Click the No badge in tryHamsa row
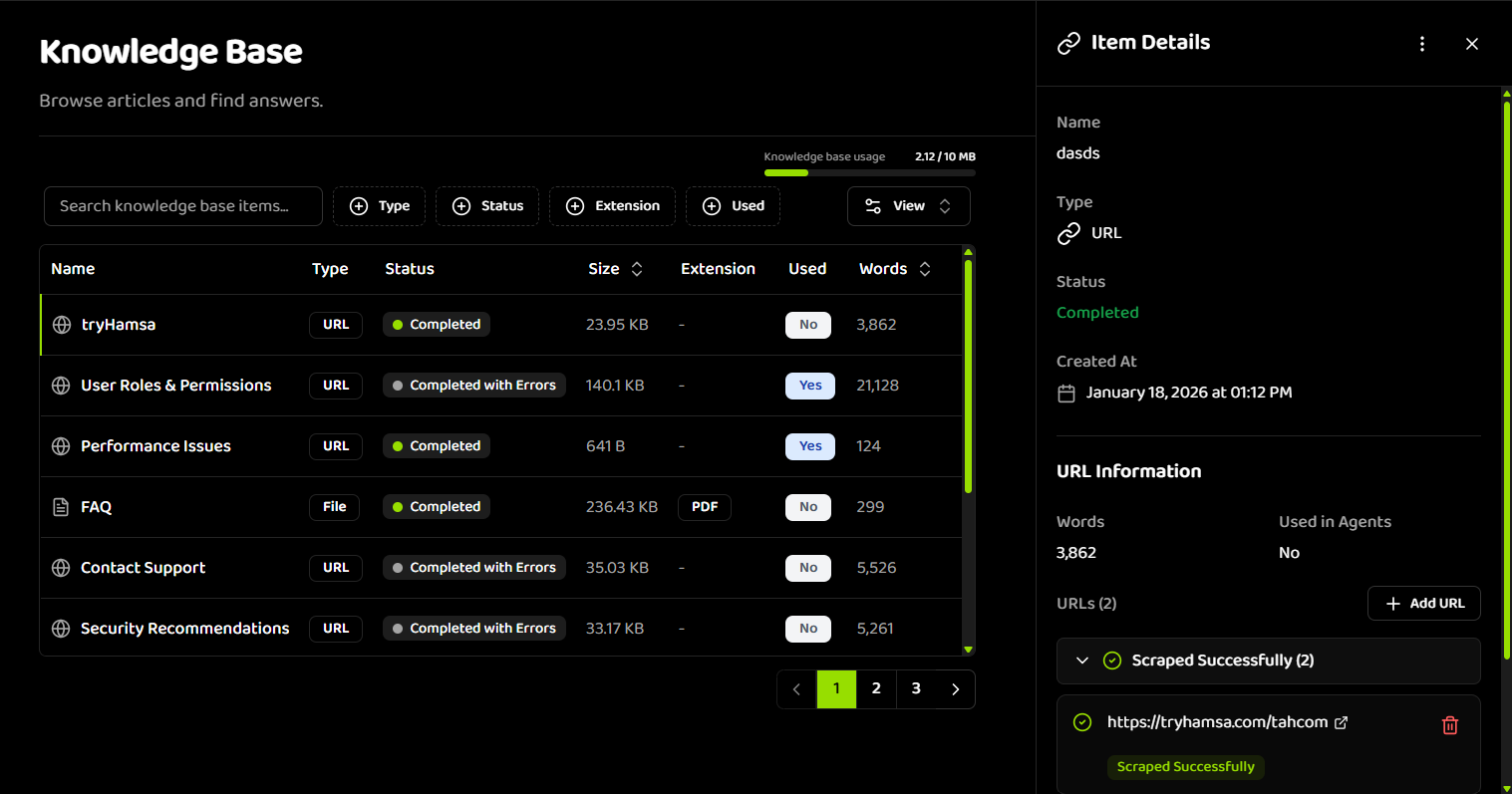Image resolution: width=1512 pixels, height=794 pixels. pos(808,325)
